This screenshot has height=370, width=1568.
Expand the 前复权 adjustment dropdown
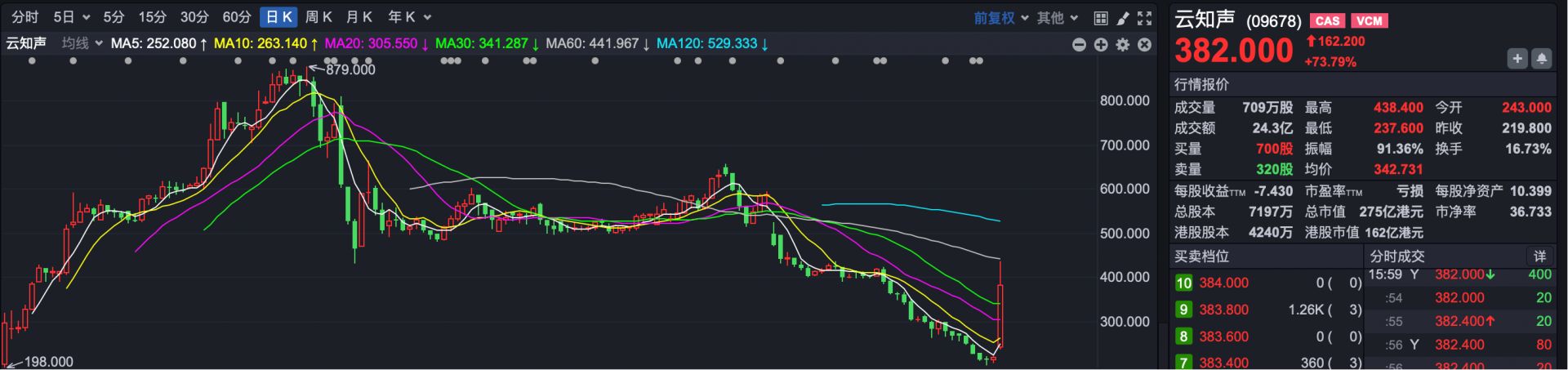coord(1000,18)
